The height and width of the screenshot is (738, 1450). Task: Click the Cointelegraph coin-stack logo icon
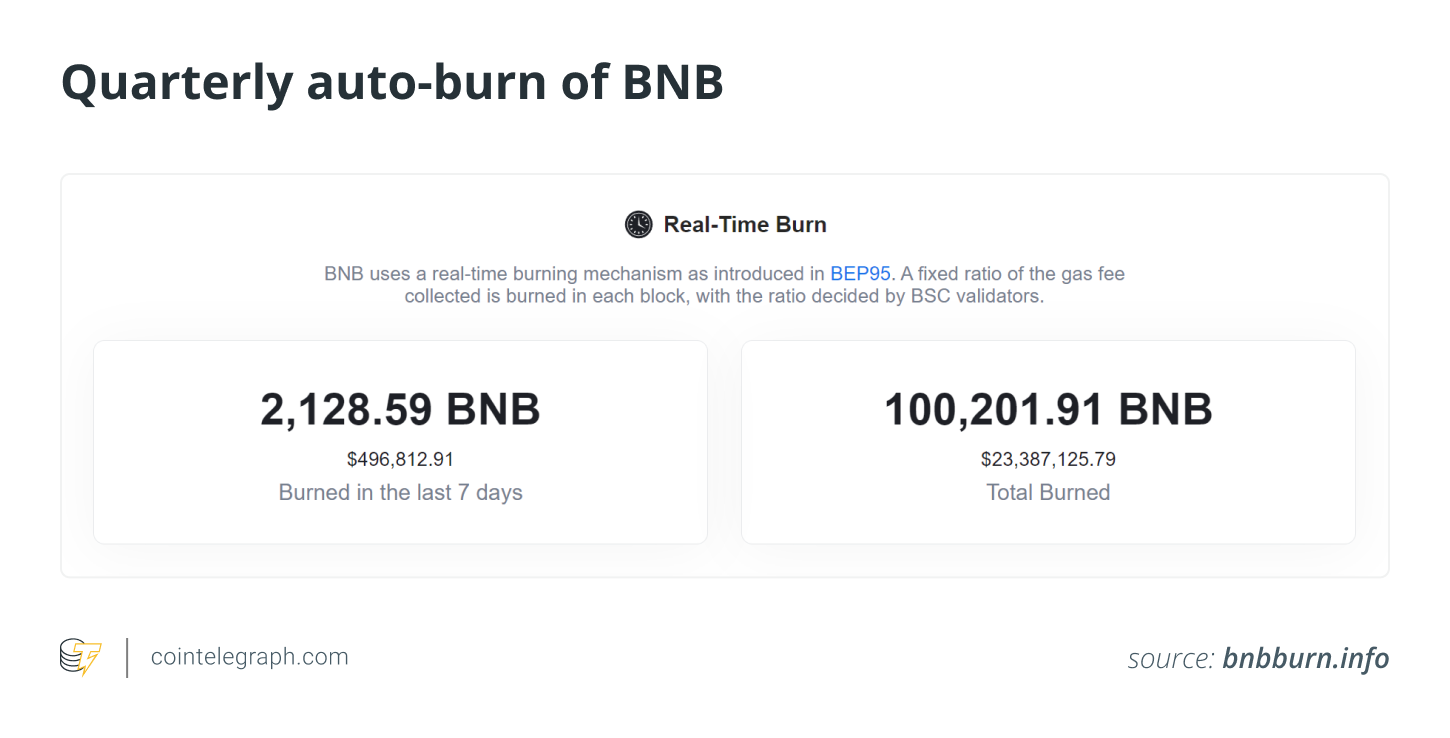click(x=80, y=657)
